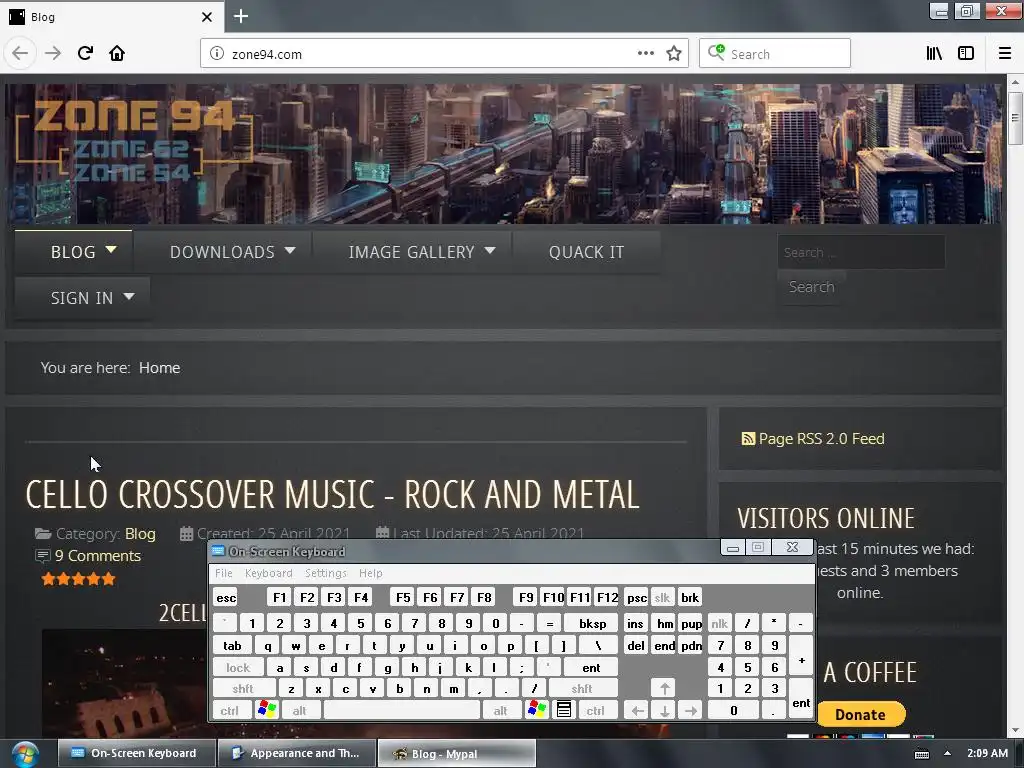Viewport: 1024px width, 768px height.
Task: Open the Windows Start orb
Action: (25, 754)
